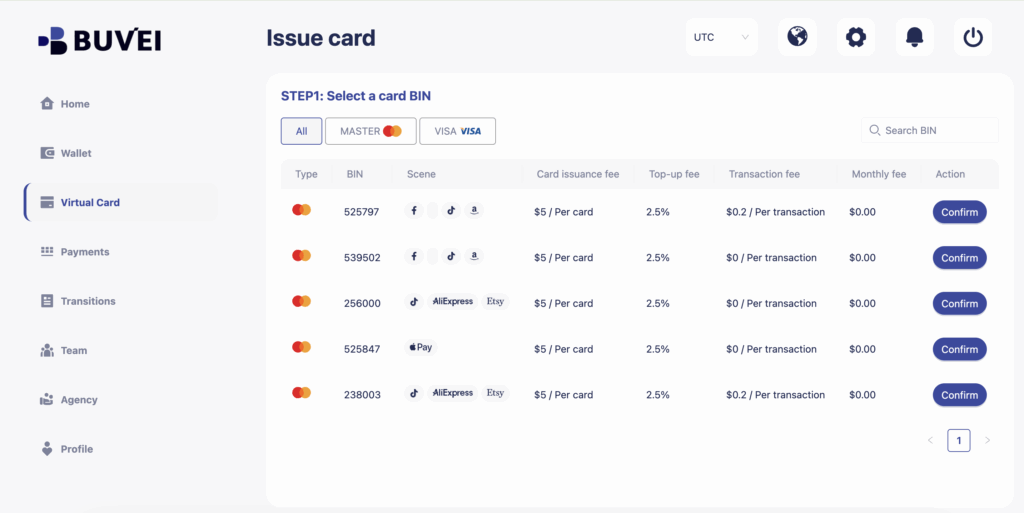The width and height of the screenshot is (1024, 513).
Task: Open the UTC timezone dropdown
Action: [x=721, y=38]
